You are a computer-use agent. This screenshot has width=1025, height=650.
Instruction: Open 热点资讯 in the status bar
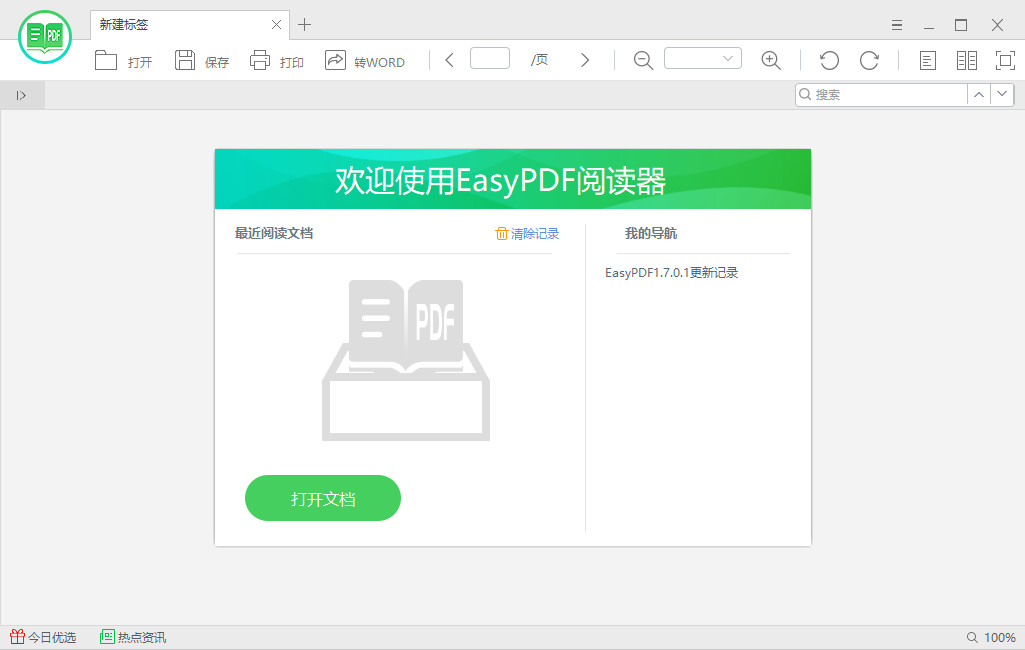coord(133,637)
